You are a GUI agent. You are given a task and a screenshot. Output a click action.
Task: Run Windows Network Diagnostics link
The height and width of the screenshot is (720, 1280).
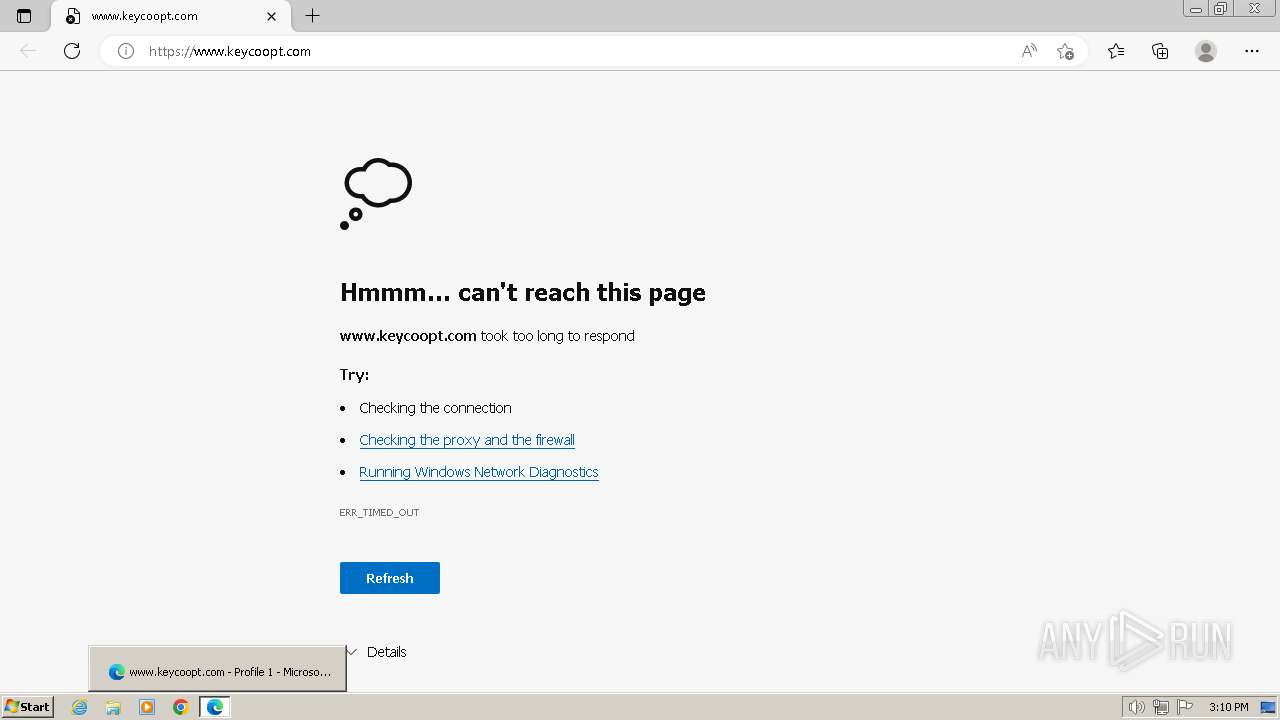point(479,472)
